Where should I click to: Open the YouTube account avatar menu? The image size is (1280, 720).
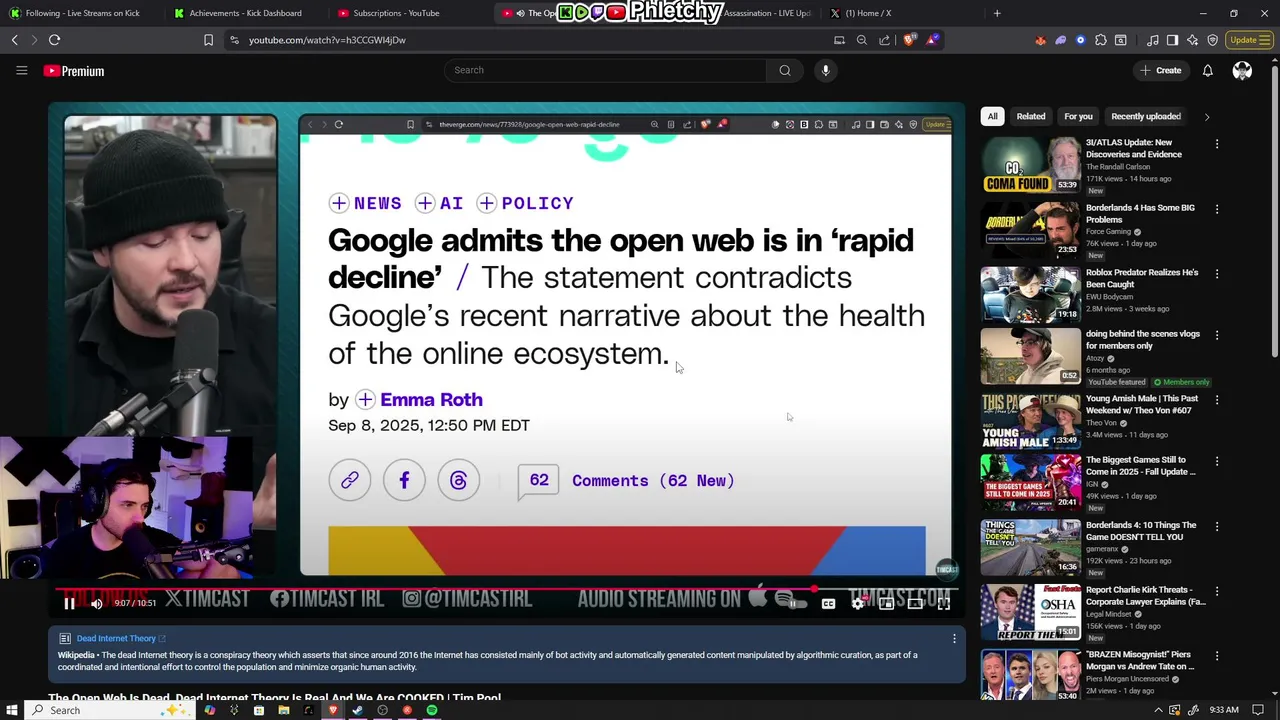click(1242, 70)
